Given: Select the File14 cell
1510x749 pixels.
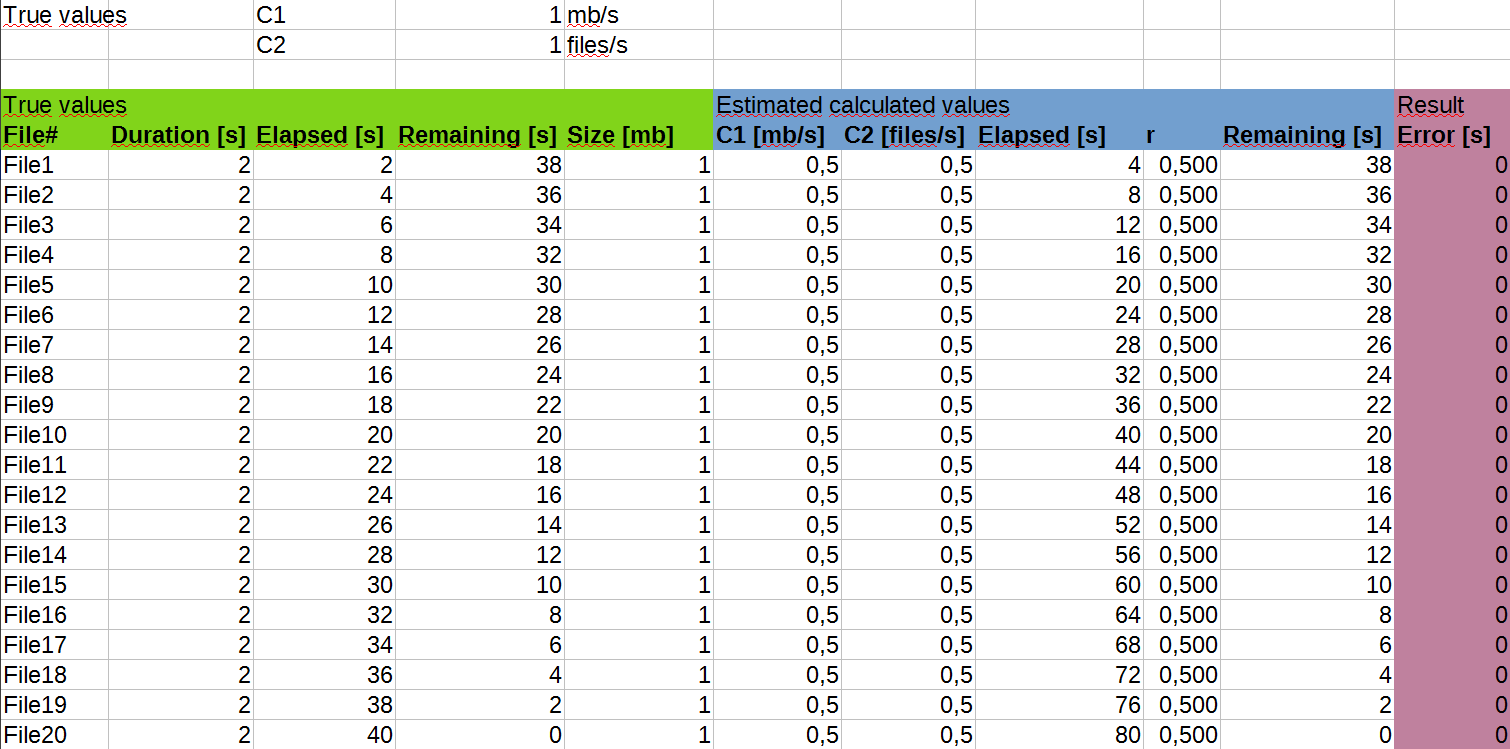Looking at the screenshot, I should 55,555.
